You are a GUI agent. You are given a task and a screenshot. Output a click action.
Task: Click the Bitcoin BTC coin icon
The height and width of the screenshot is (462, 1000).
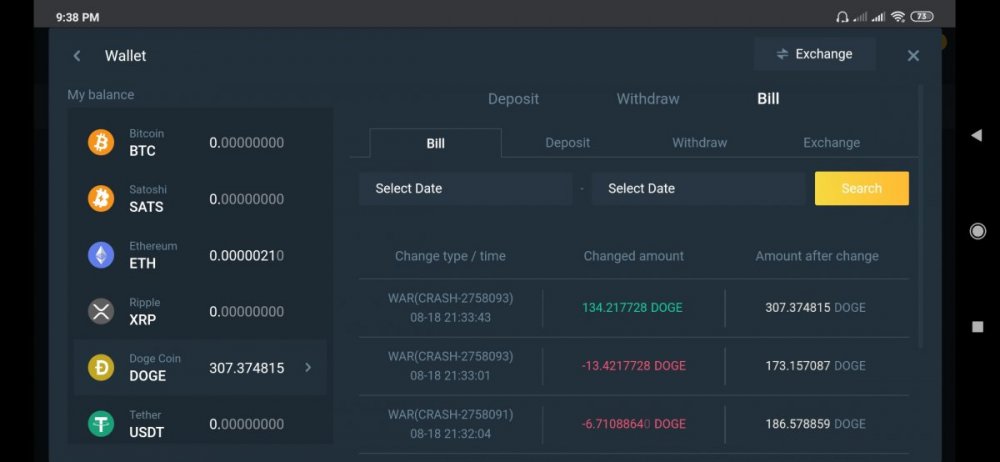101,142
